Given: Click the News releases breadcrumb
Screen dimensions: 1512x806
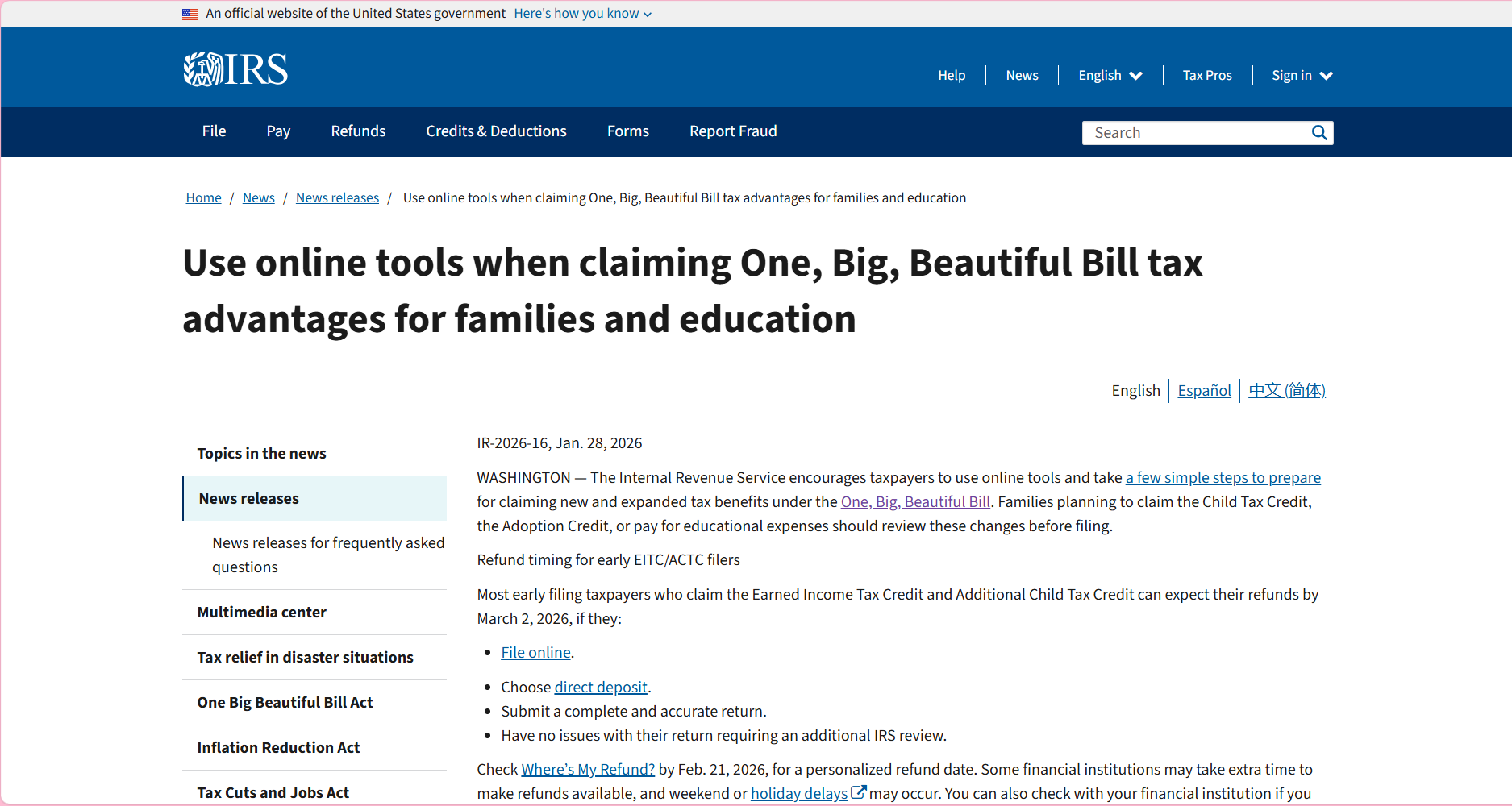Looking at the screenshot, I should pos(337,197).
